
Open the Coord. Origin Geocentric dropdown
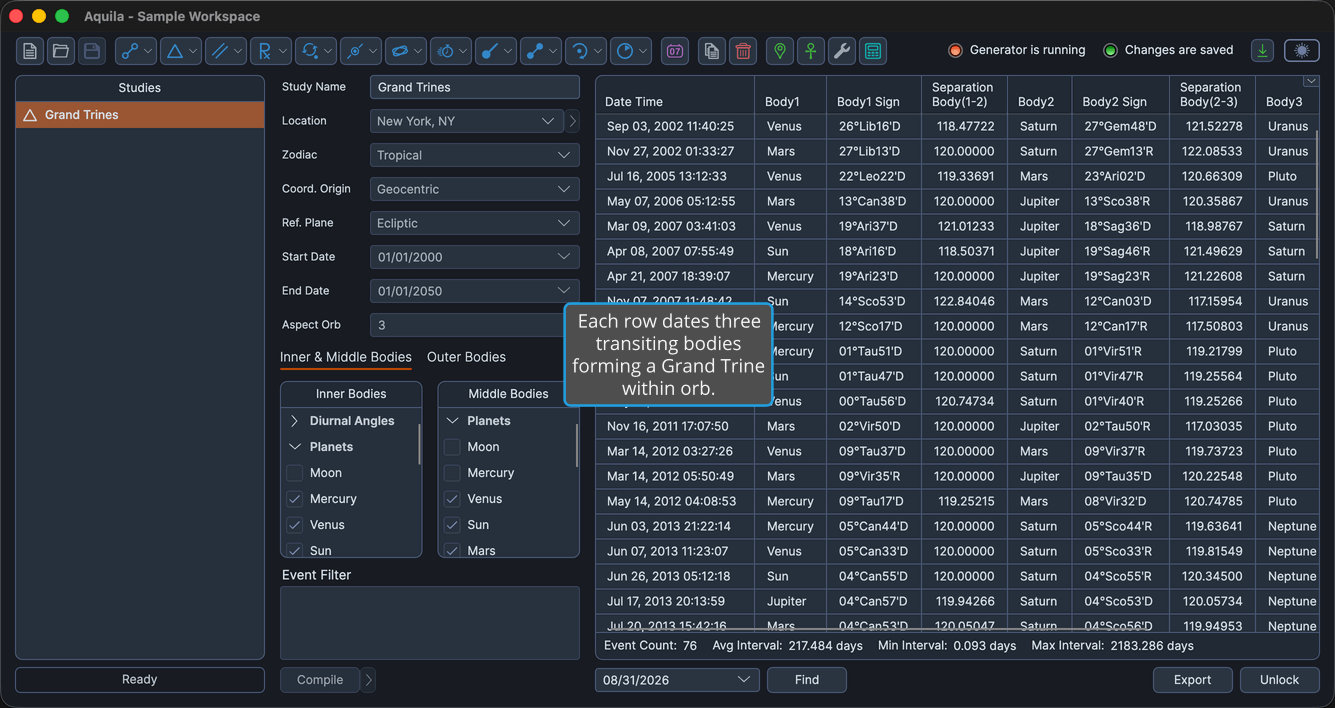pyautogui.click(x=475, y=189)
